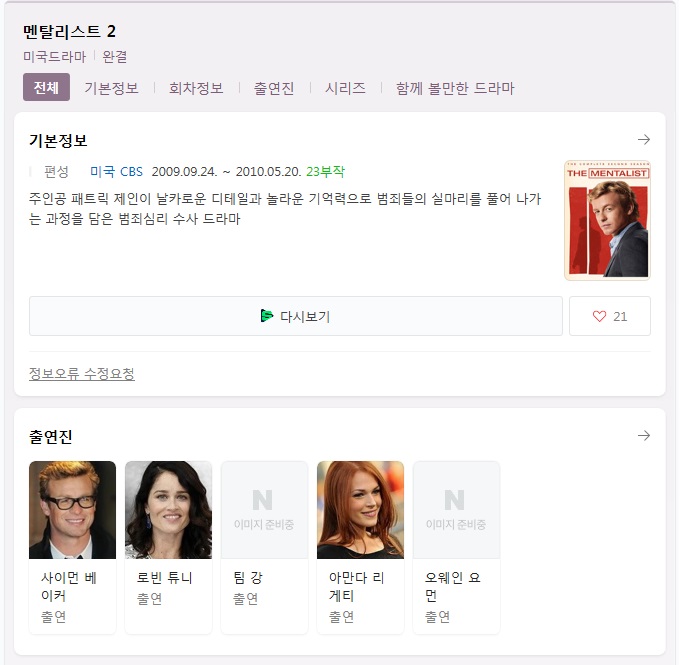This screenshot has height=665, width=683.
Task: Open The Mentalist poster thumbnail
Action: pos(607,220)
